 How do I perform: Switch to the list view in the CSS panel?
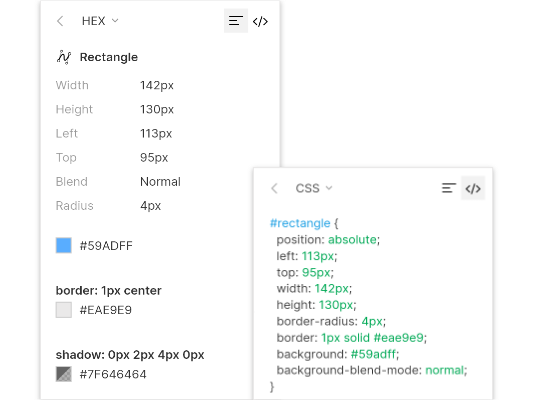coord(449,188)
